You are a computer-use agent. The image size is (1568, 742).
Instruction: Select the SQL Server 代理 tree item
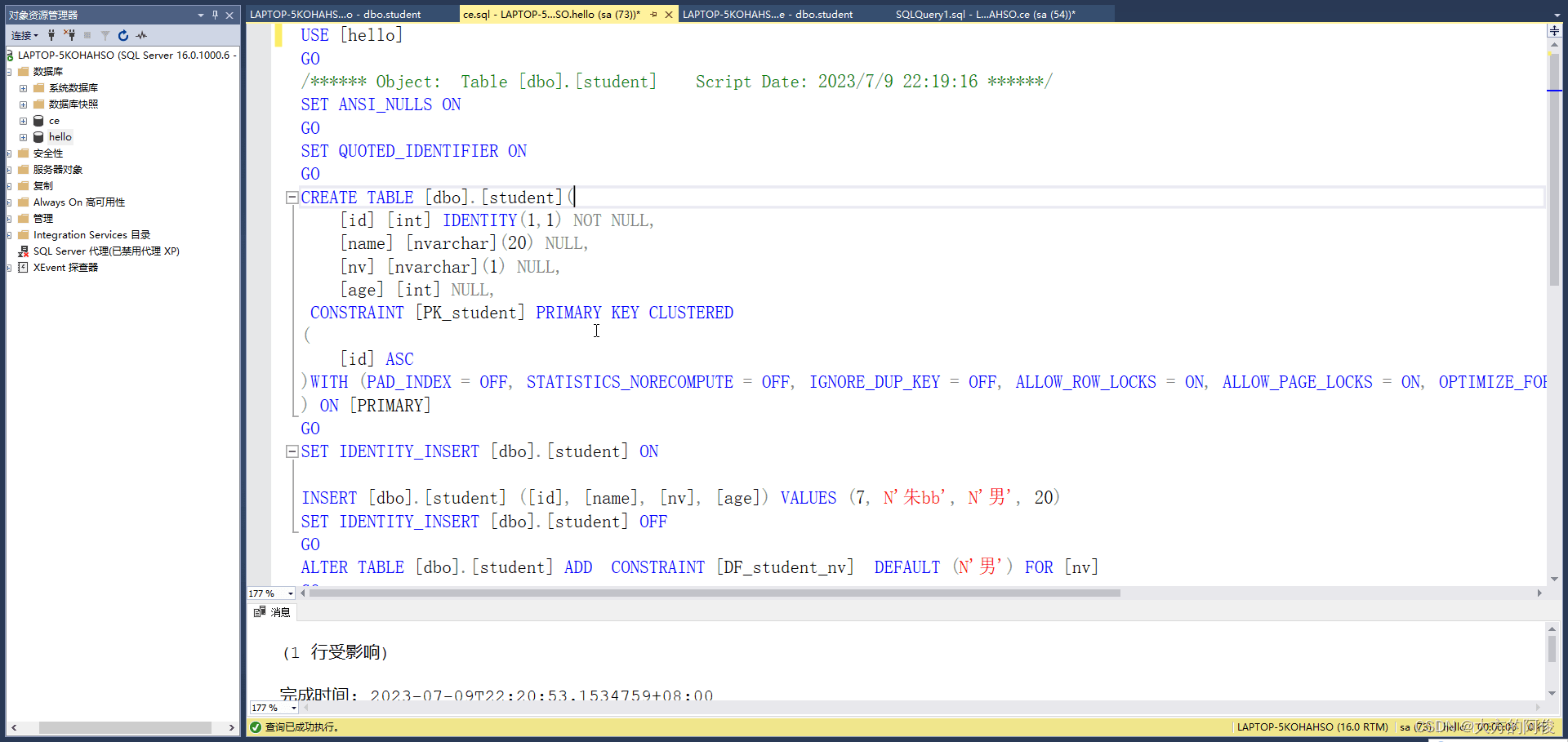pyautogui.click(x=106, y=251)
